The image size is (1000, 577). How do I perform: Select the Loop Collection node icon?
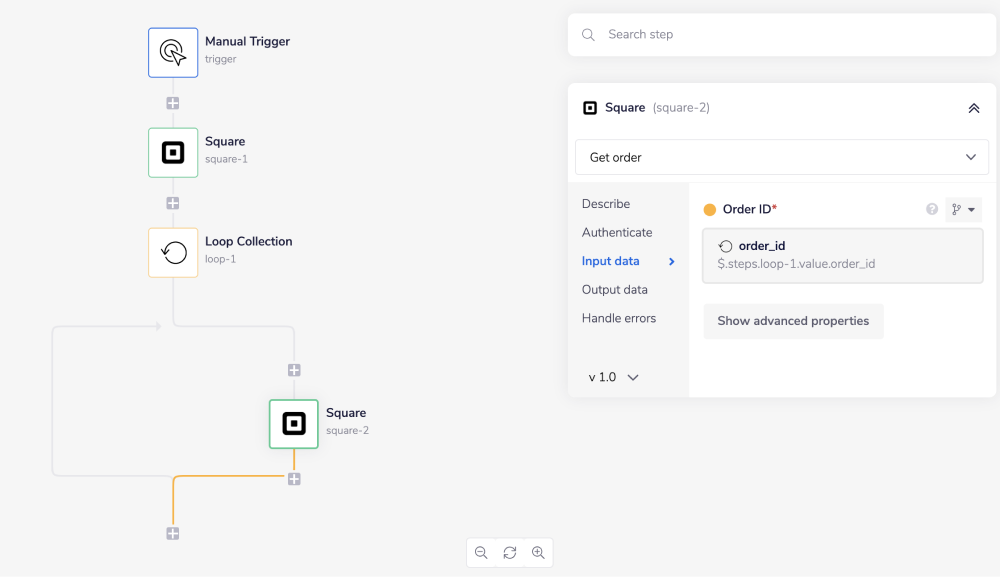[173, 252]
